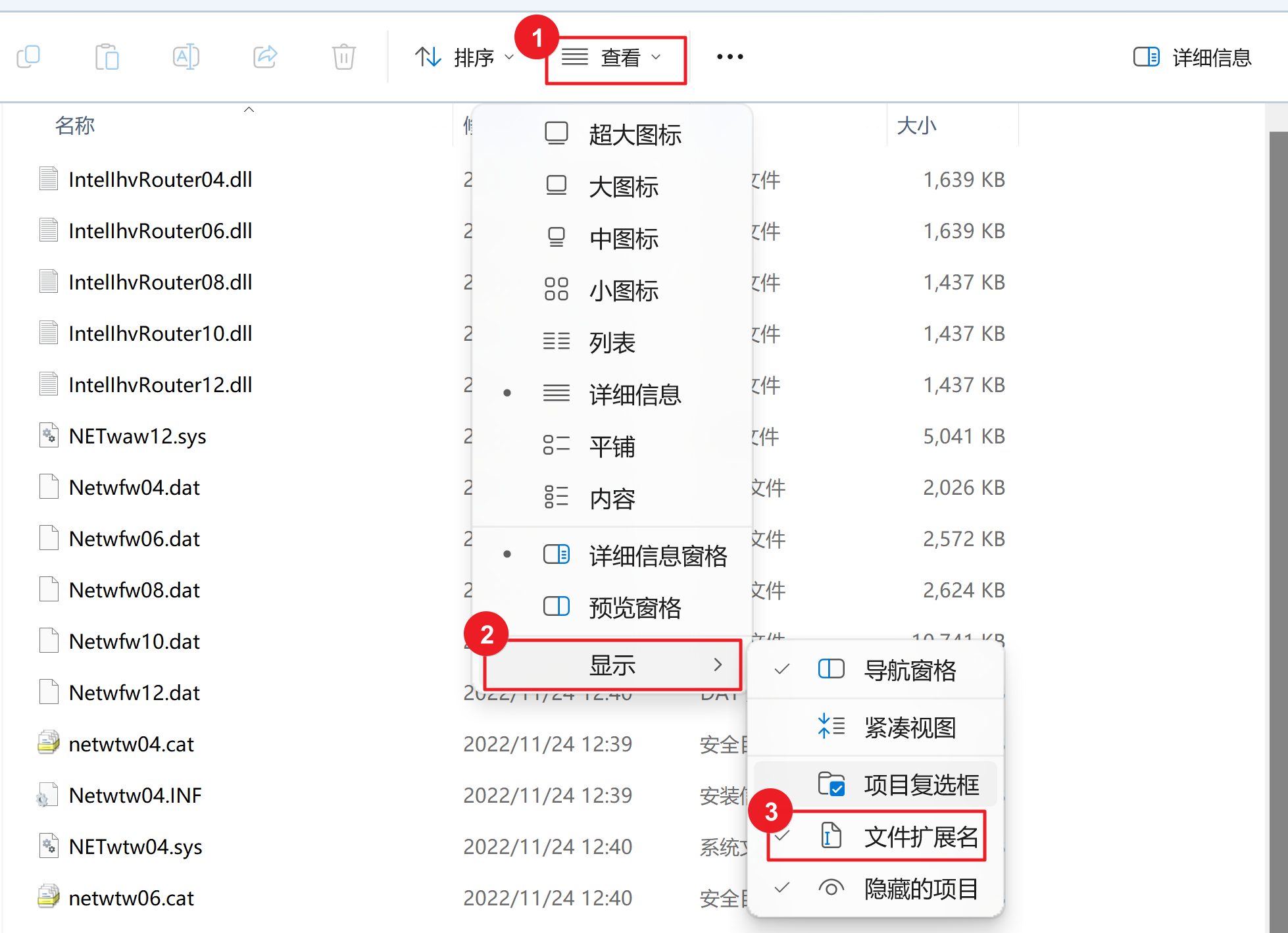Enable 项目复选框 option
This screenshot has height=933, width=1288.
pos(920,785)
